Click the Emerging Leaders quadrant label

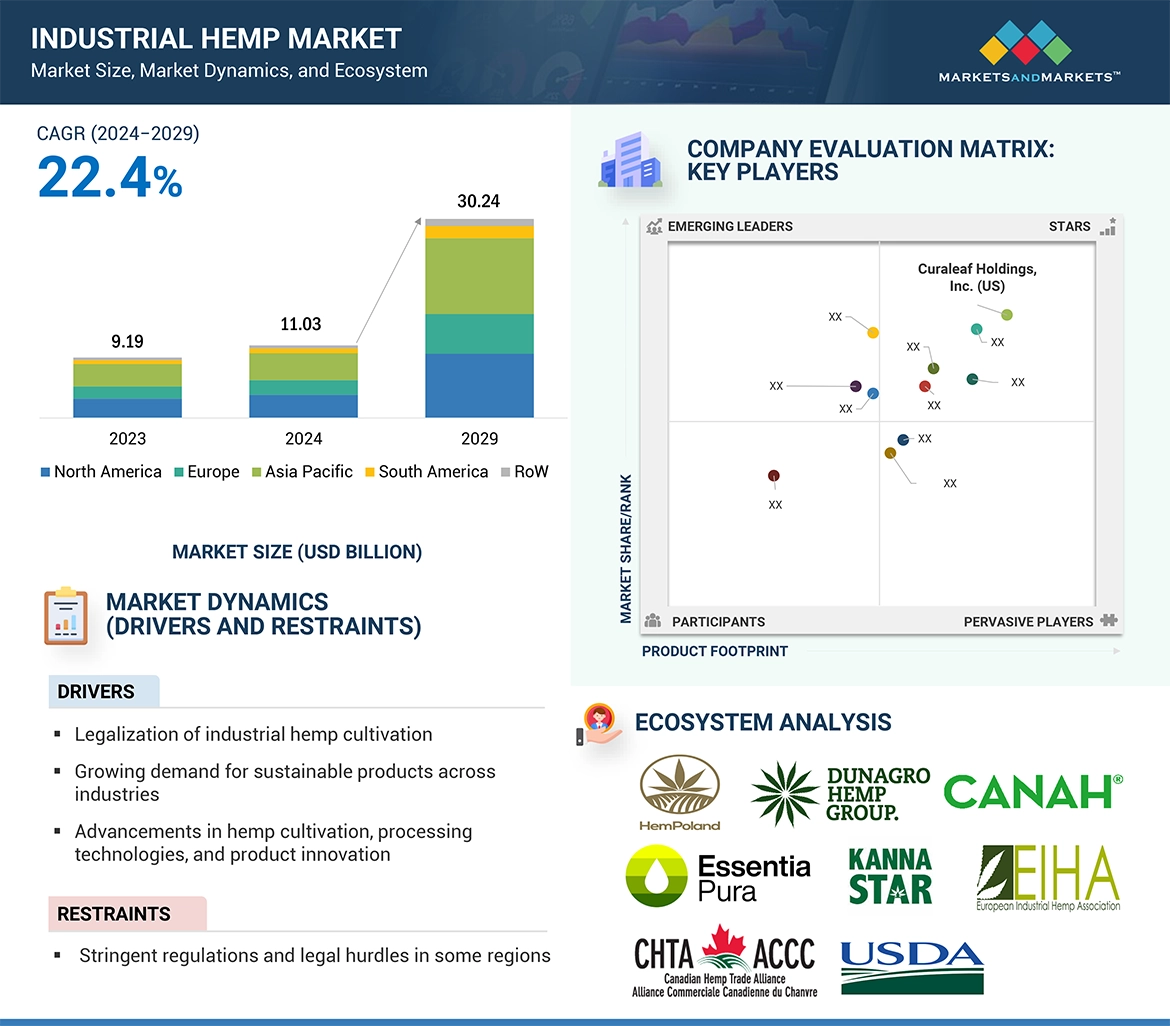(x=730, y=226)
